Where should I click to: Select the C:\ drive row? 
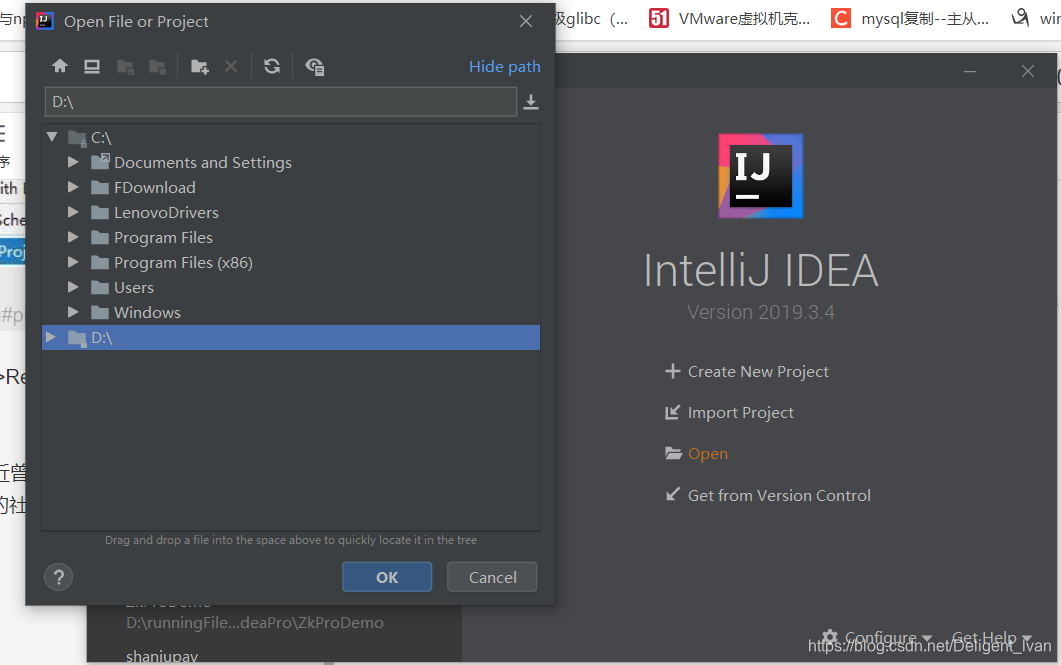(291, 137)
